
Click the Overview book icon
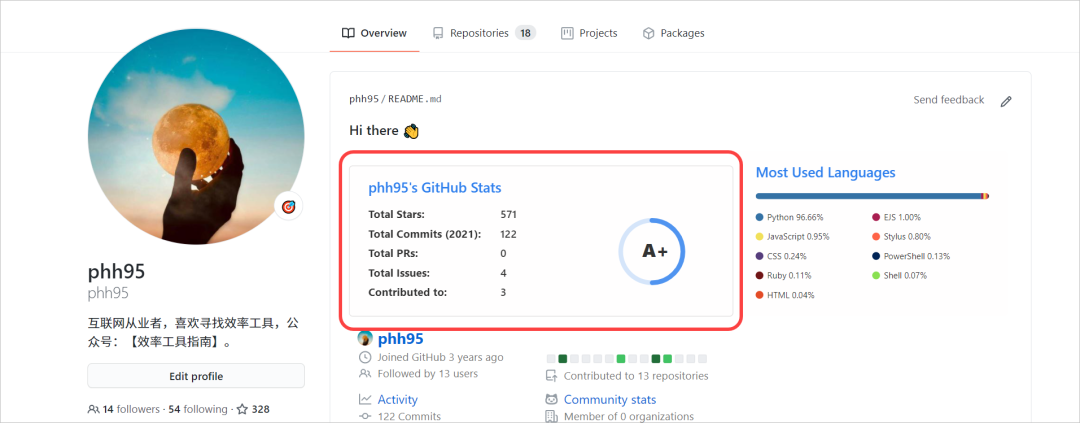[x=349, y=33]
